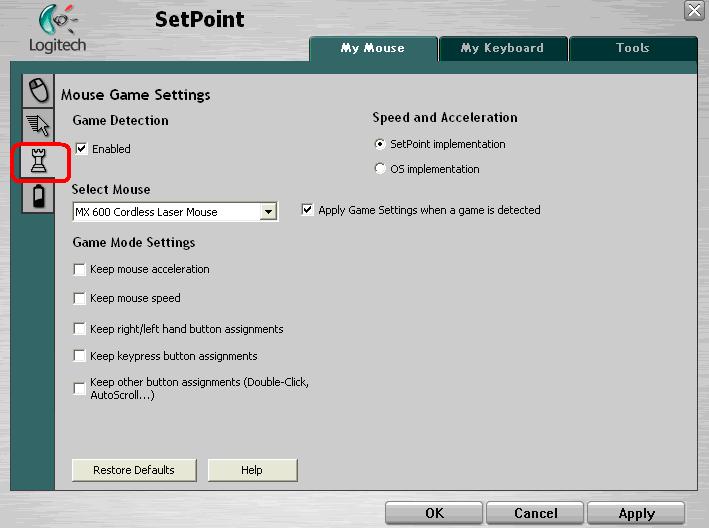
Task: Select SetPoint implementation radio button
Action: coord(380,144)
